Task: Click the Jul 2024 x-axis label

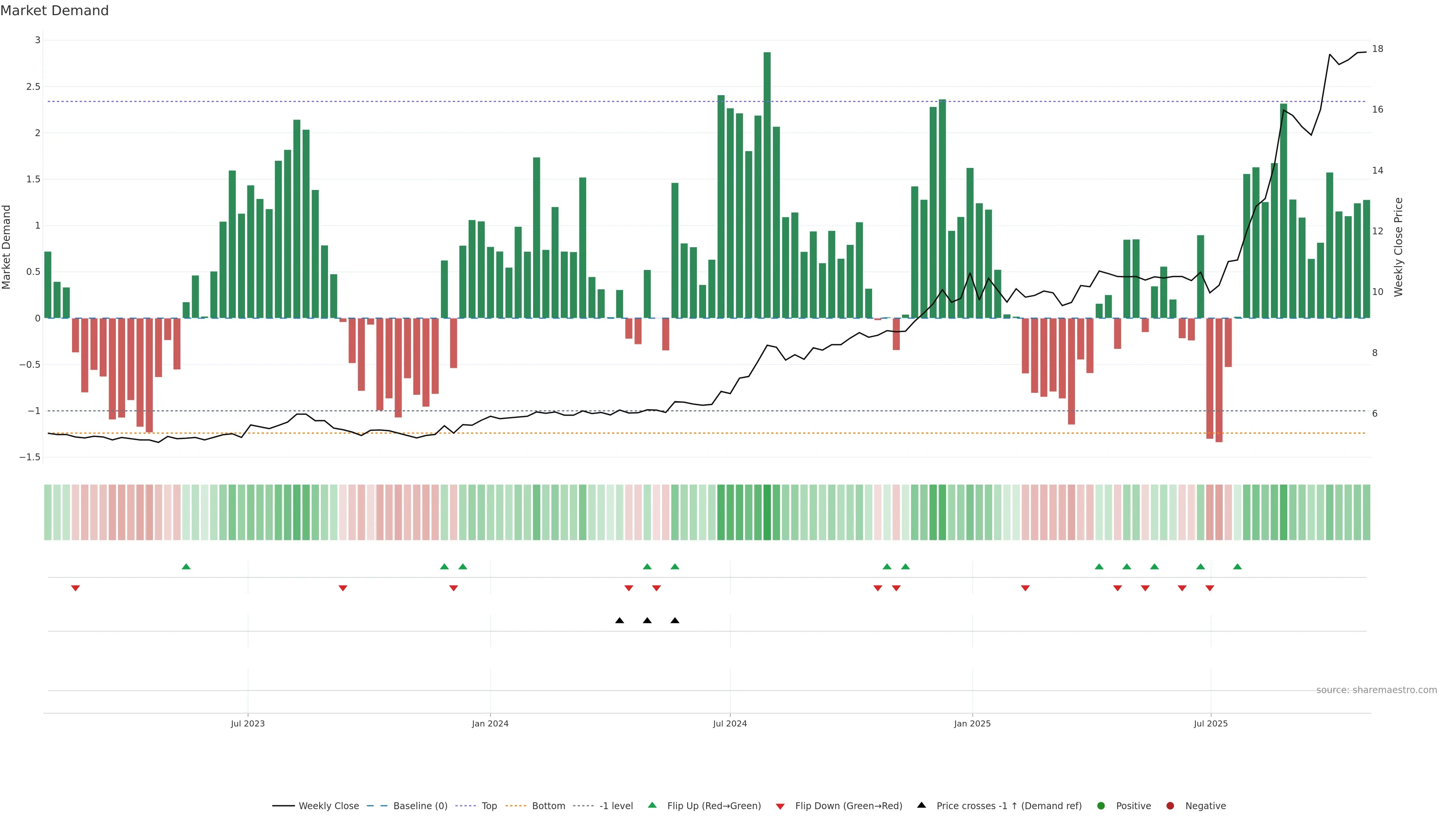Action: 730,723
